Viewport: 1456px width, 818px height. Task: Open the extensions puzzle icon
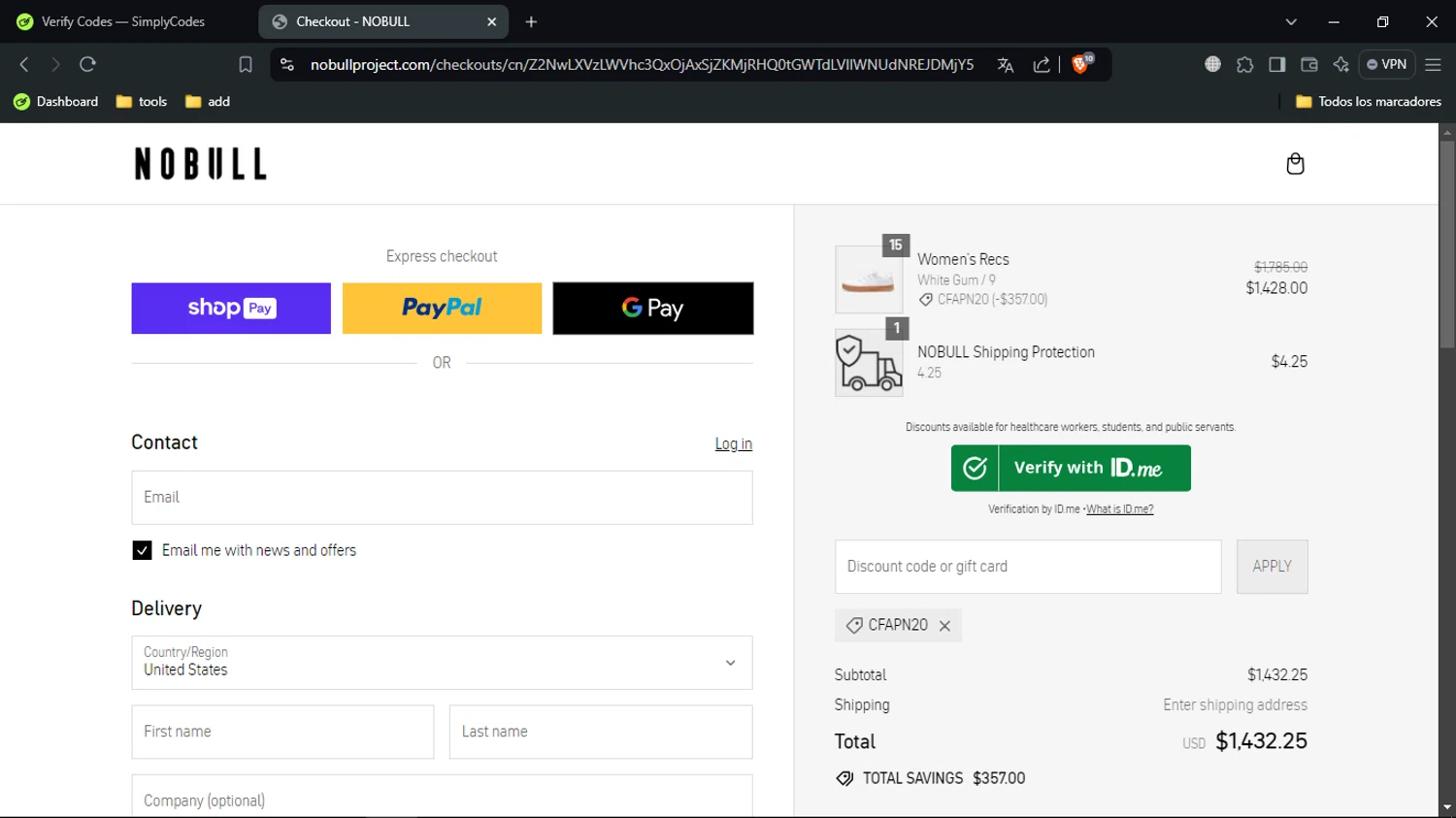tap(1245, 64)
